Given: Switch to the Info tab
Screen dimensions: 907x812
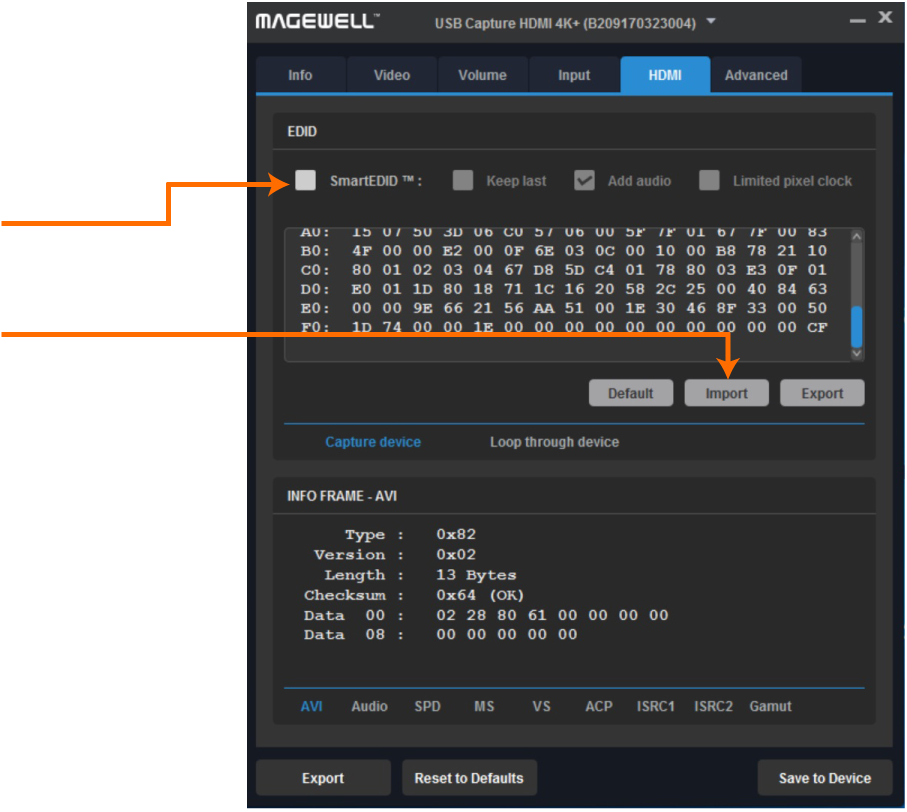Looking at the screenshot, I should tap(300, 75).
